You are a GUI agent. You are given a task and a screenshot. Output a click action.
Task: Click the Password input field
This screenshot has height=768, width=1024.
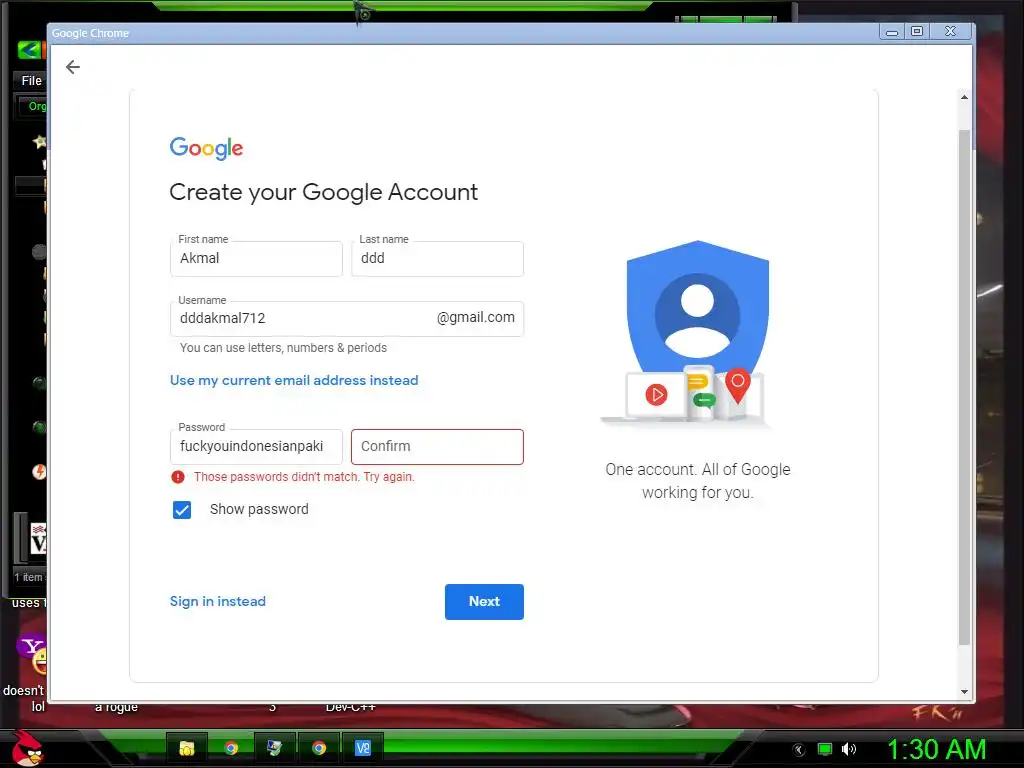click(x=256, y=447)
